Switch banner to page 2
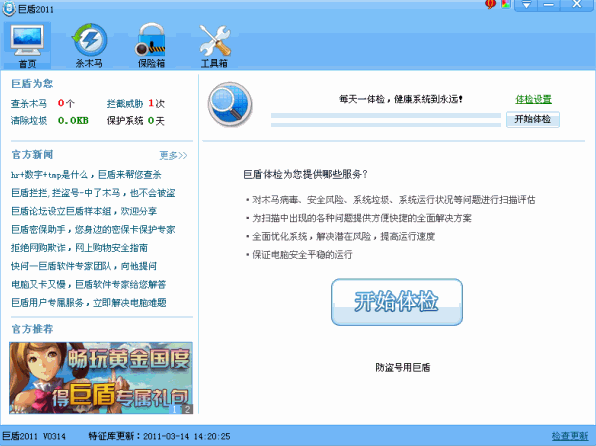This screenshot has width=596, height=446. 187,409
